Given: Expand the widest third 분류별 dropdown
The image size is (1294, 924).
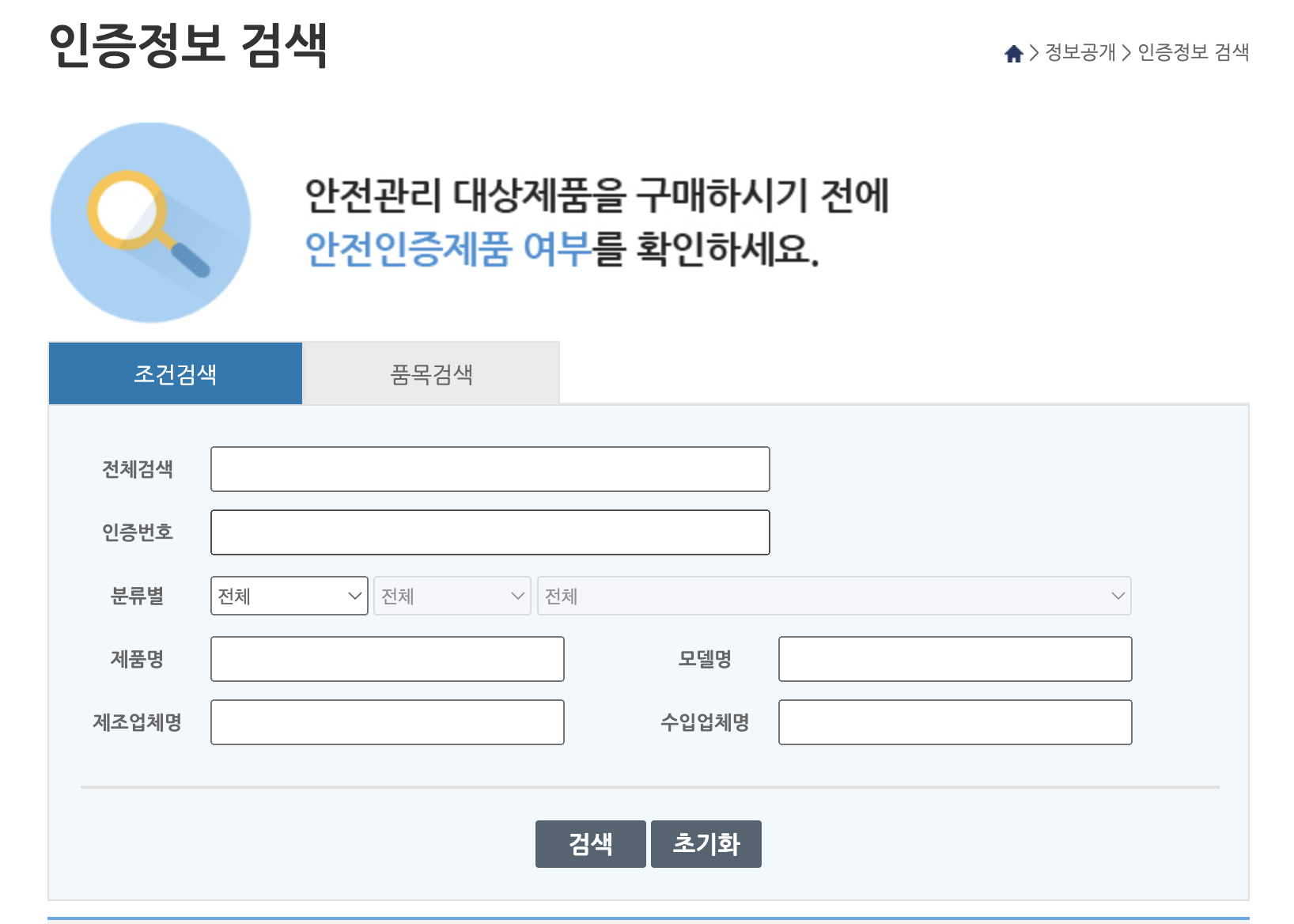Looking at the screenshot, I should [834, 596].
